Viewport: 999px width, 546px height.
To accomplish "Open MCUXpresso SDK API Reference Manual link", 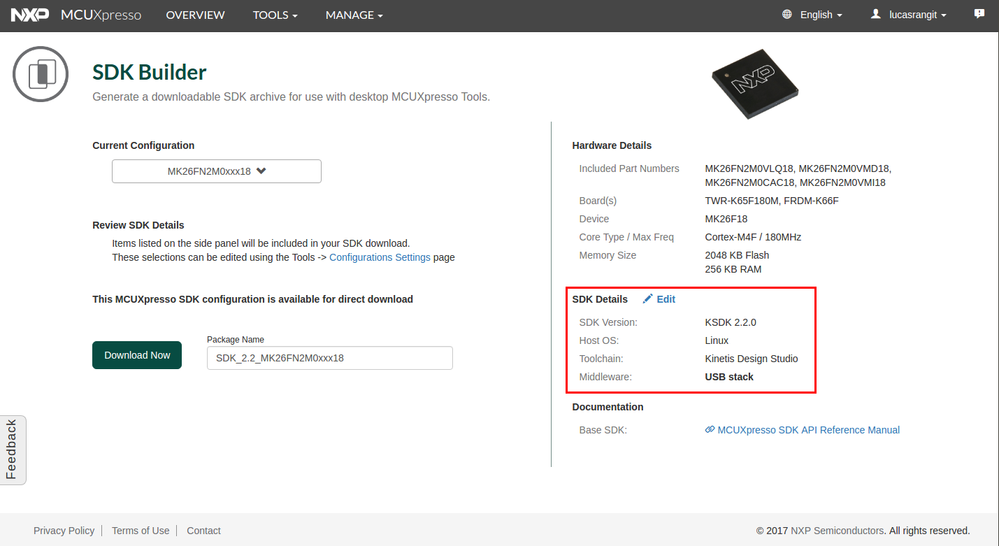I will [808, 430].
